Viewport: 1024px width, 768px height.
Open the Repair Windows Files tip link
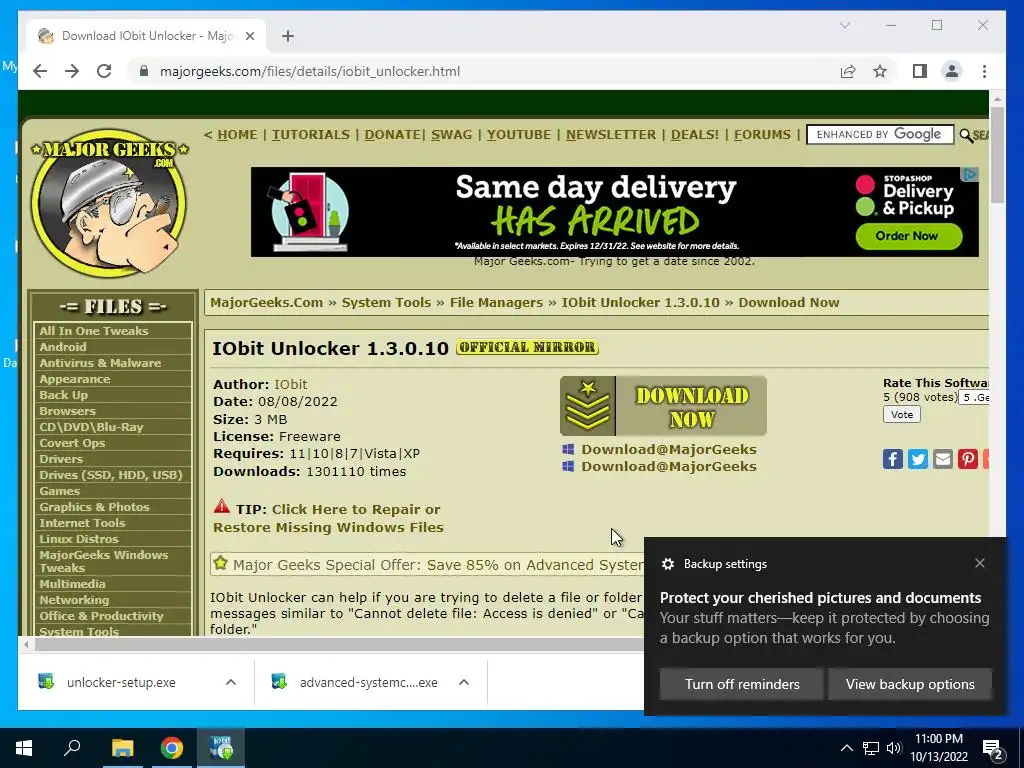coord(328,518)
